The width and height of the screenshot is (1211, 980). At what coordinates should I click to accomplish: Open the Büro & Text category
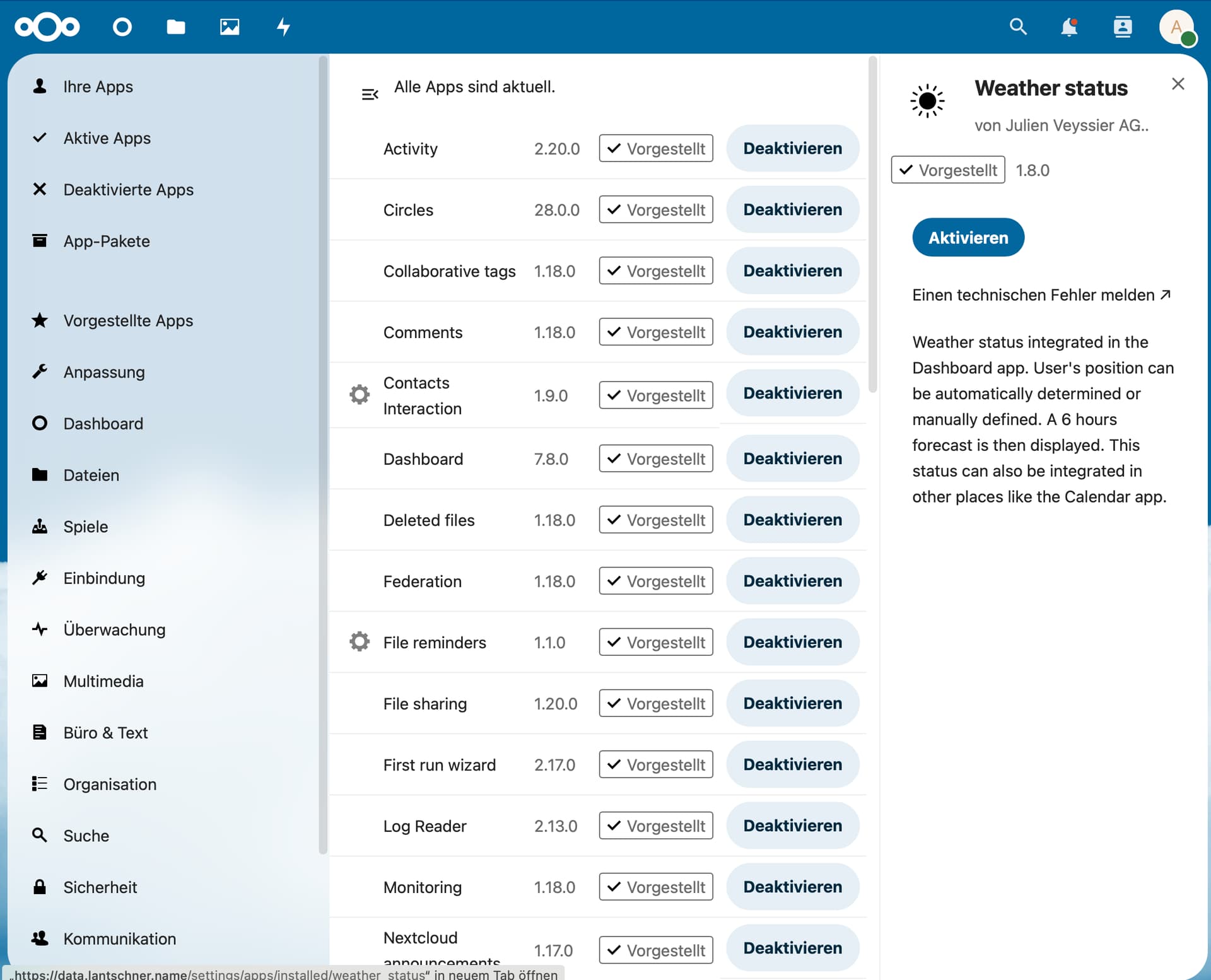[x=164, y=733]
